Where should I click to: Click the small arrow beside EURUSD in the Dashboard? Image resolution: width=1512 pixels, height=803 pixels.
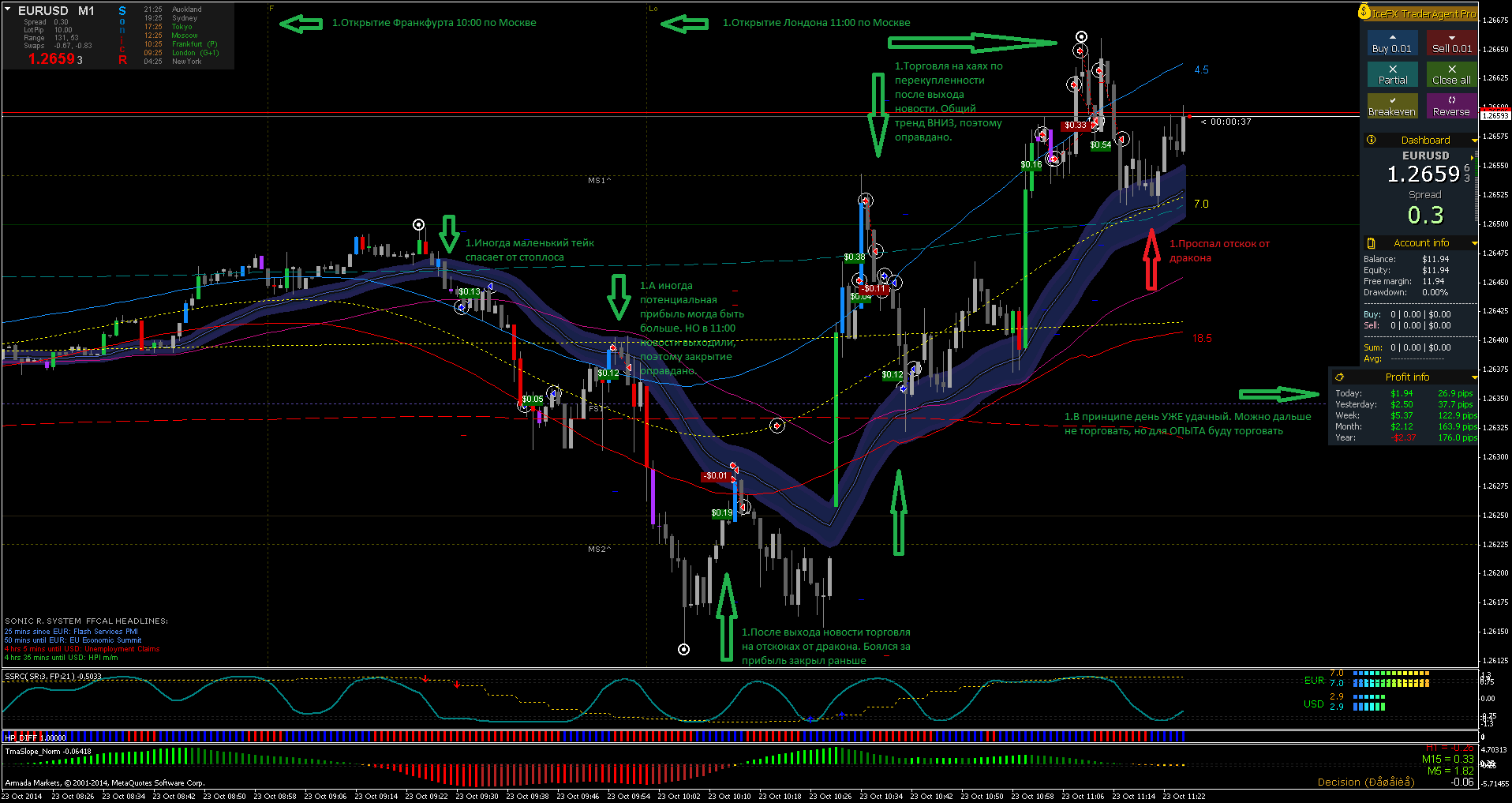pyautogui.click(x=1473, y=157)
